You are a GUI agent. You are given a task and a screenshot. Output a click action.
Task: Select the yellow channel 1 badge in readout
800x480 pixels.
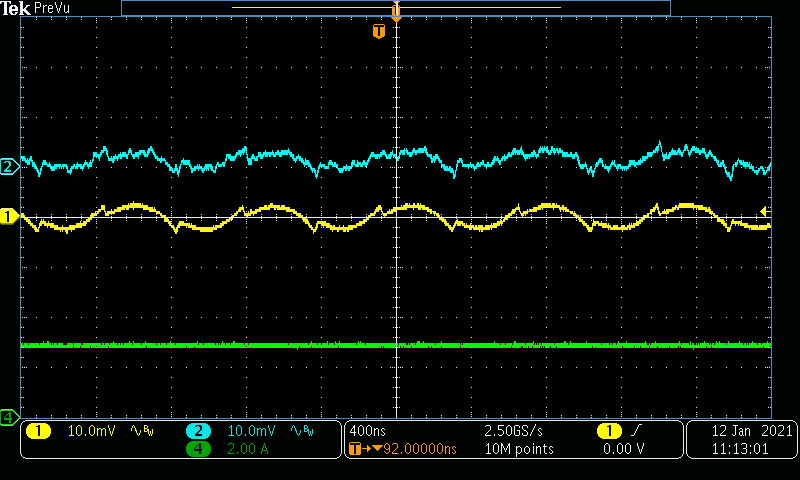pyautogui.click(x=38, y=431)
